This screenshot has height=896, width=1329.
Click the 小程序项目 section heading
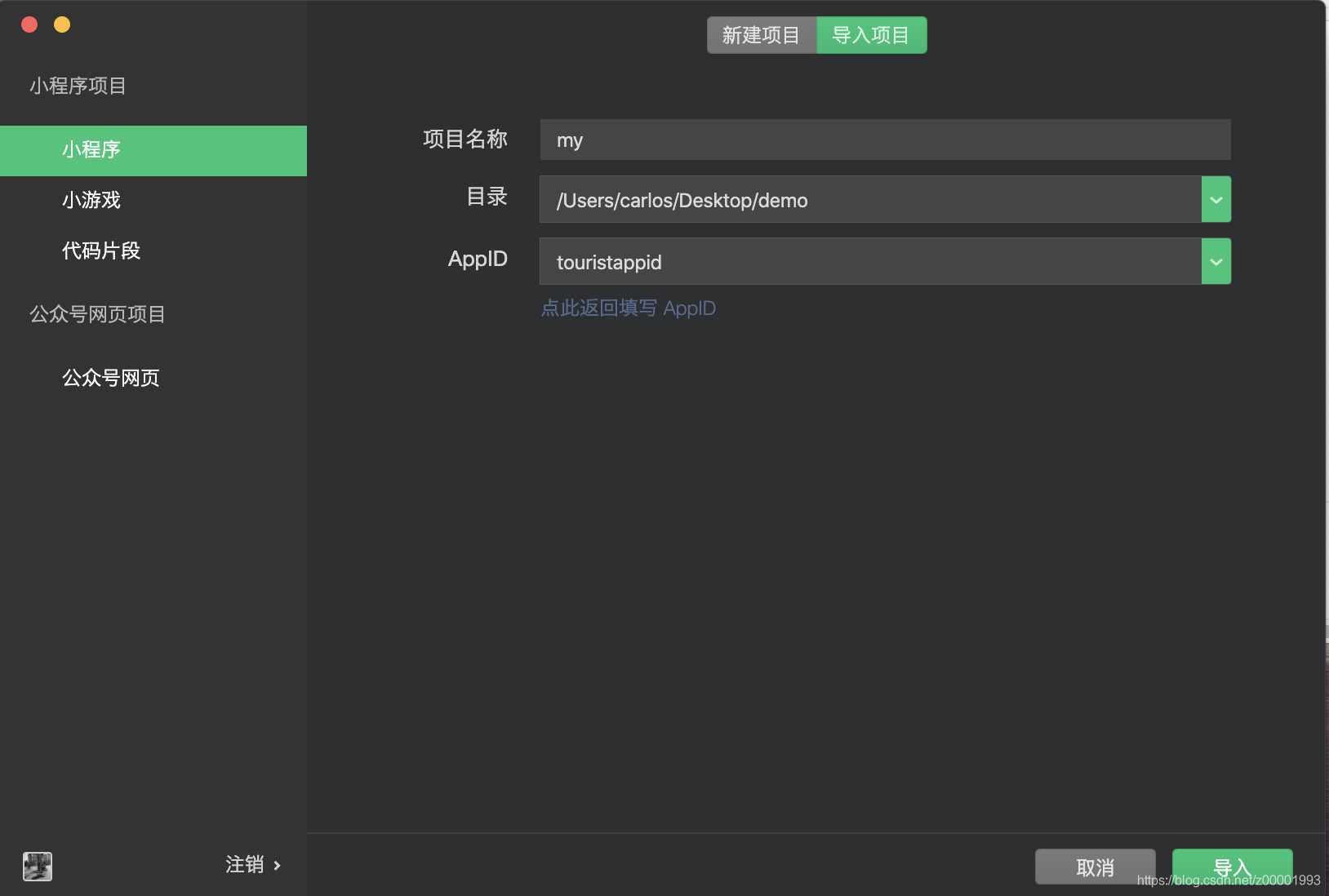pyautogui.click(x=78, y=86)
